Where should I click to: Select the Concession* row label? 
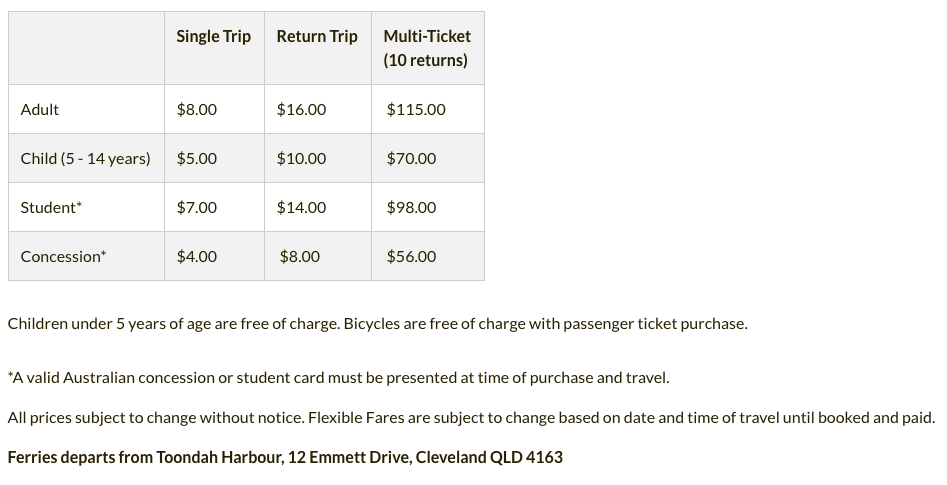(63, 256)
